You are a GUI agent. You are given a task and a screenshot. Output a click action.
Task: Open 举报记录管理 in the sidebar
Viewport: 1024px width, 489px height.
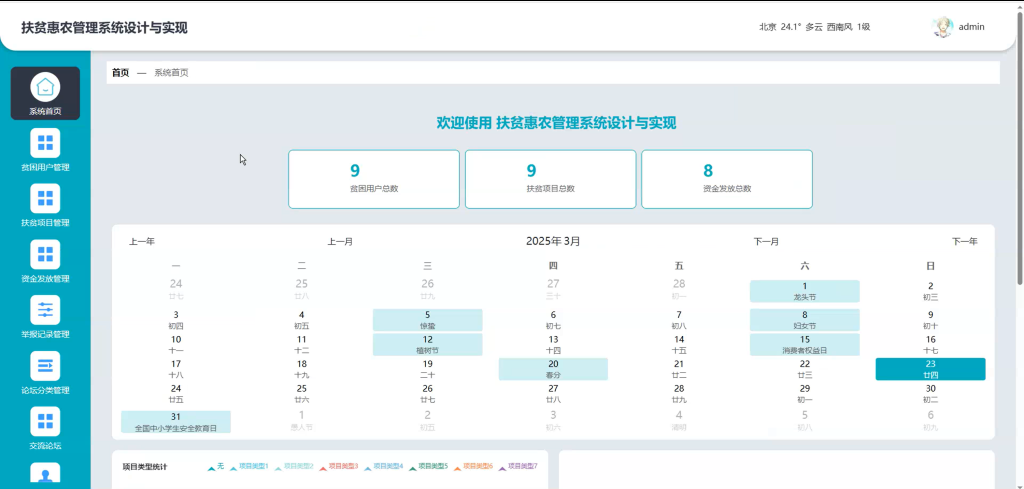tap(45, 317)
